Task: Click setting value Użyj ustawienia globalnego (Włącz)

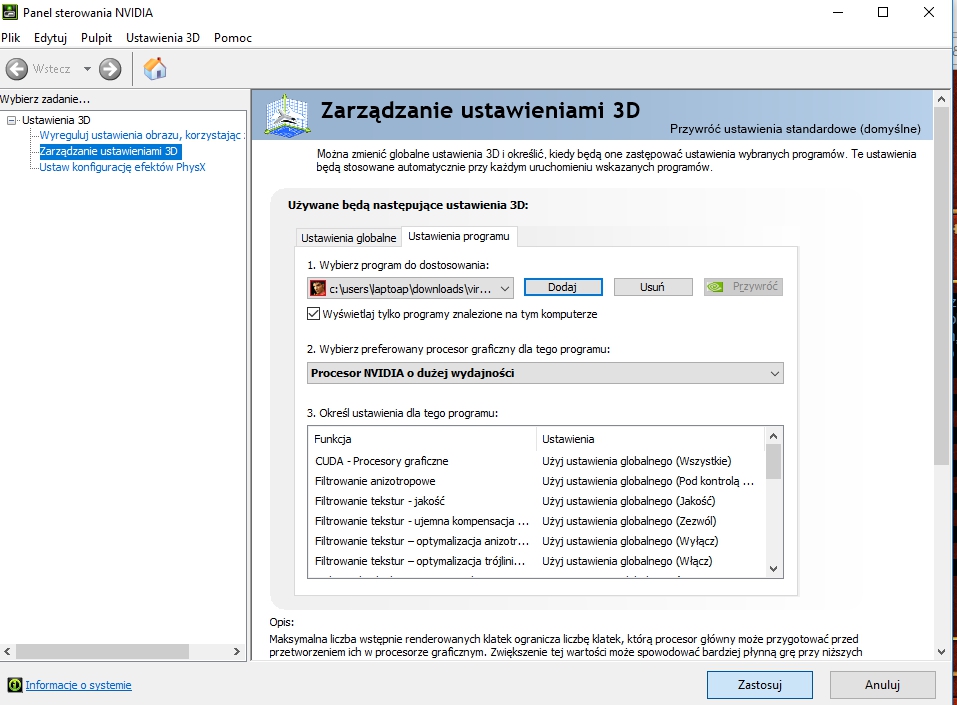Action: pos(627,561)
